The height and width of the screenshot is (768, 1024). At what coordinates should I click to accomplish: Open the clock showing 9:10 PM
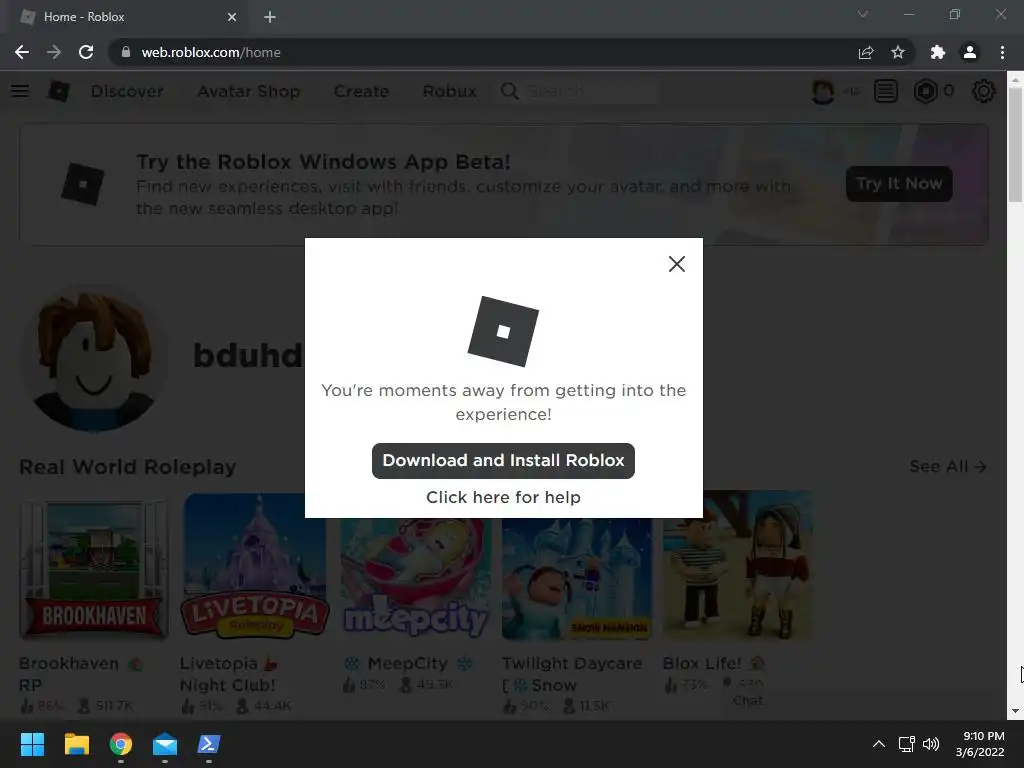pyautogui.click(x=980, y=744)
